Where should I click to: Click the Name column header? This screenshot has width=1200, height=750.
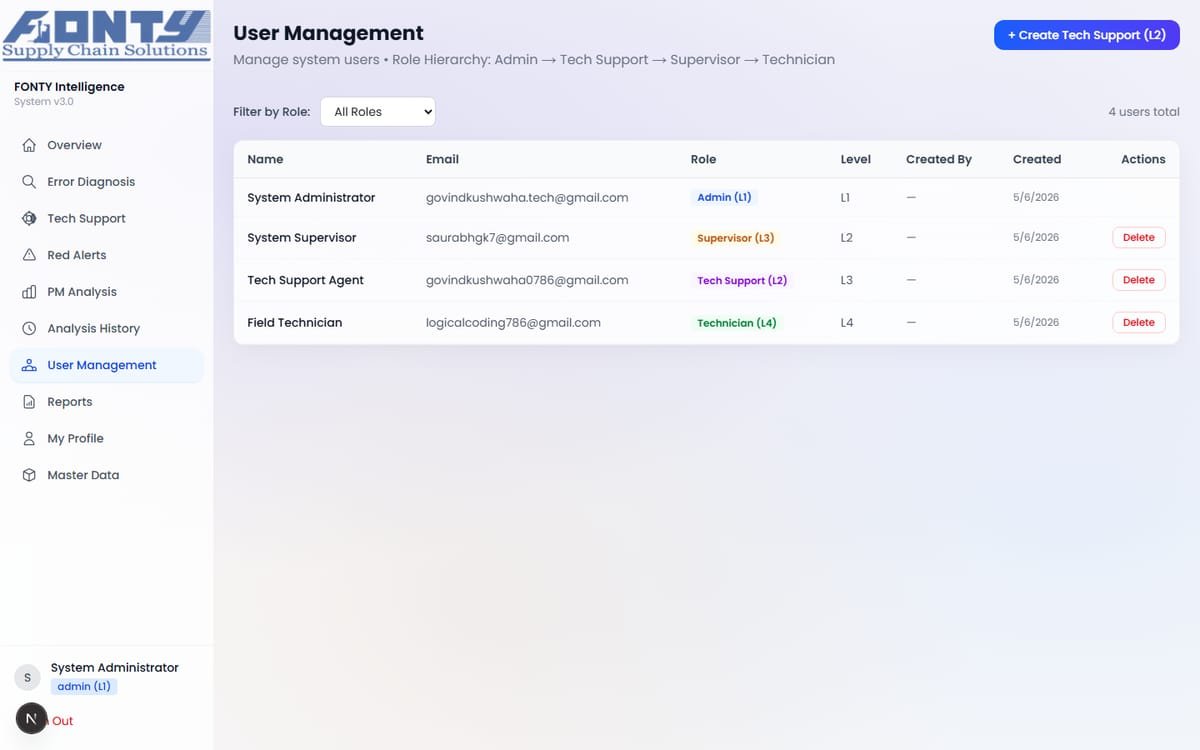[x=265, y=159]
